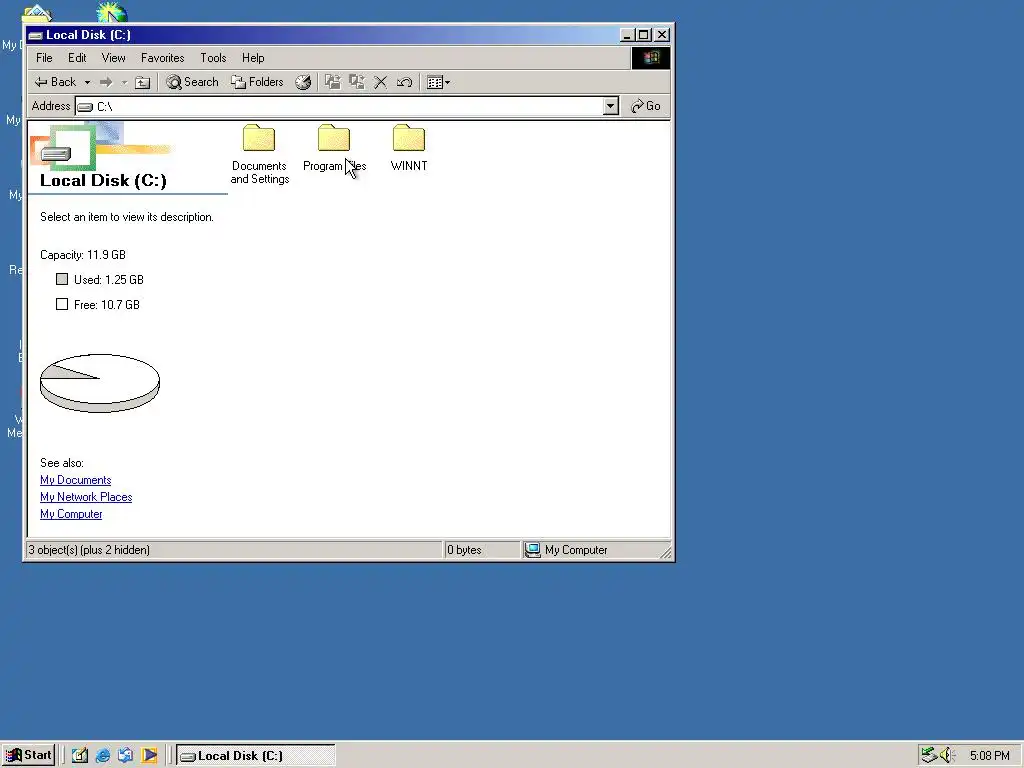Click the Go button
Screen dimensions: 1024x768
[645, 106]
